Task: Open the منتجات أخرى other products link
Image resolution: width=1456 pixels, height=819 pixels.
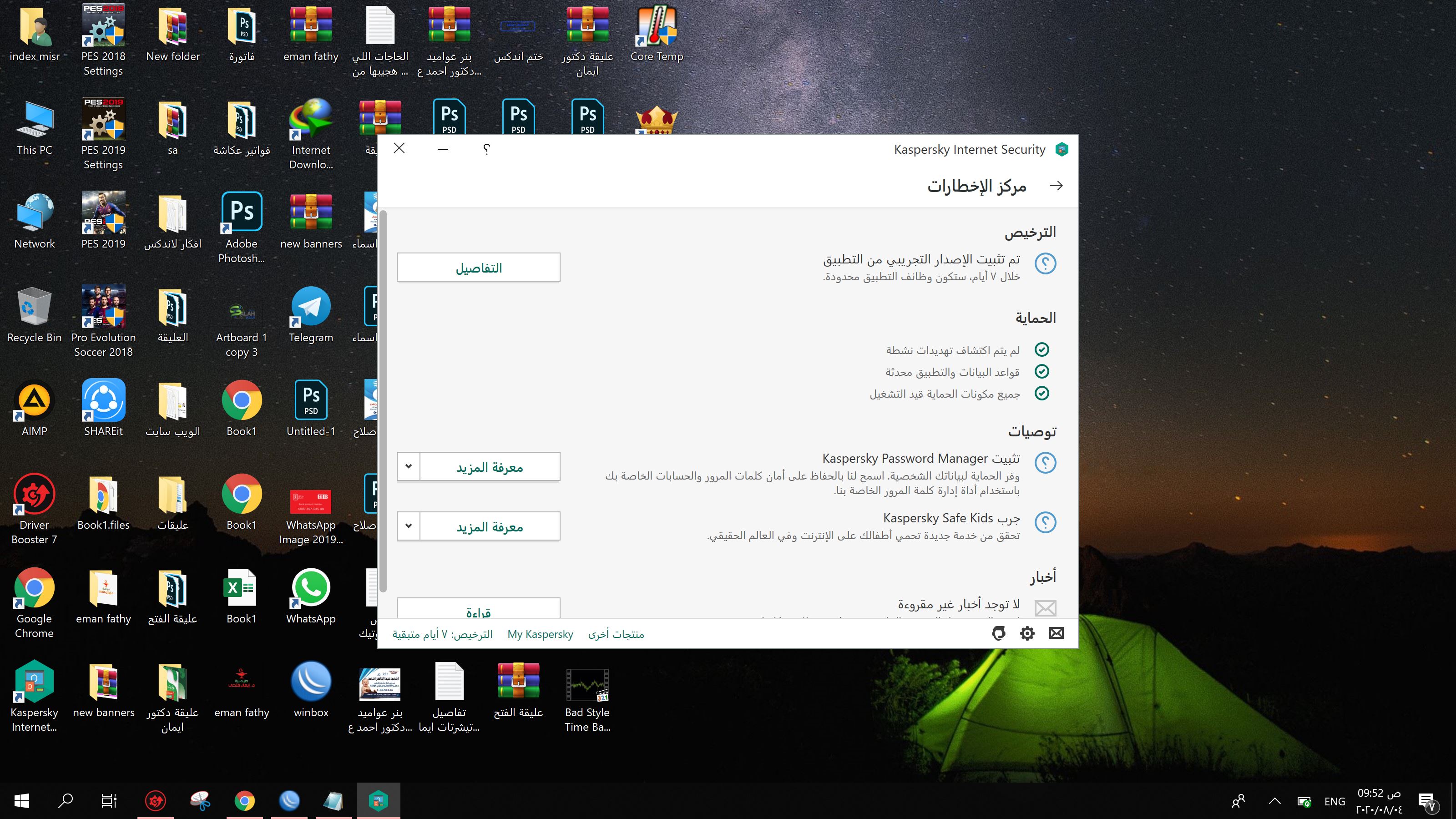Action: 616,634
